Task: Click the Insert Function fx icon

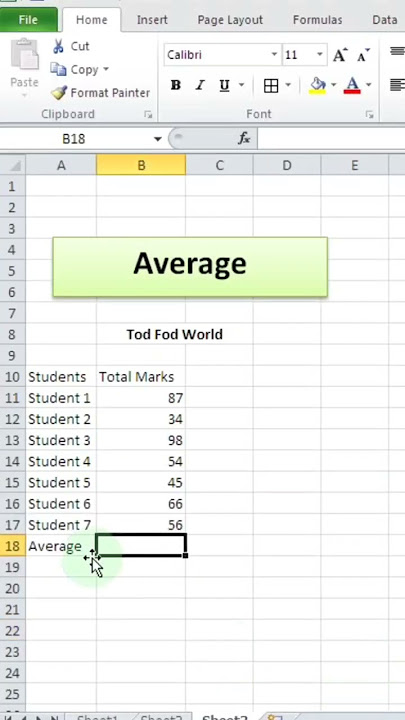Action: (244, 138)
